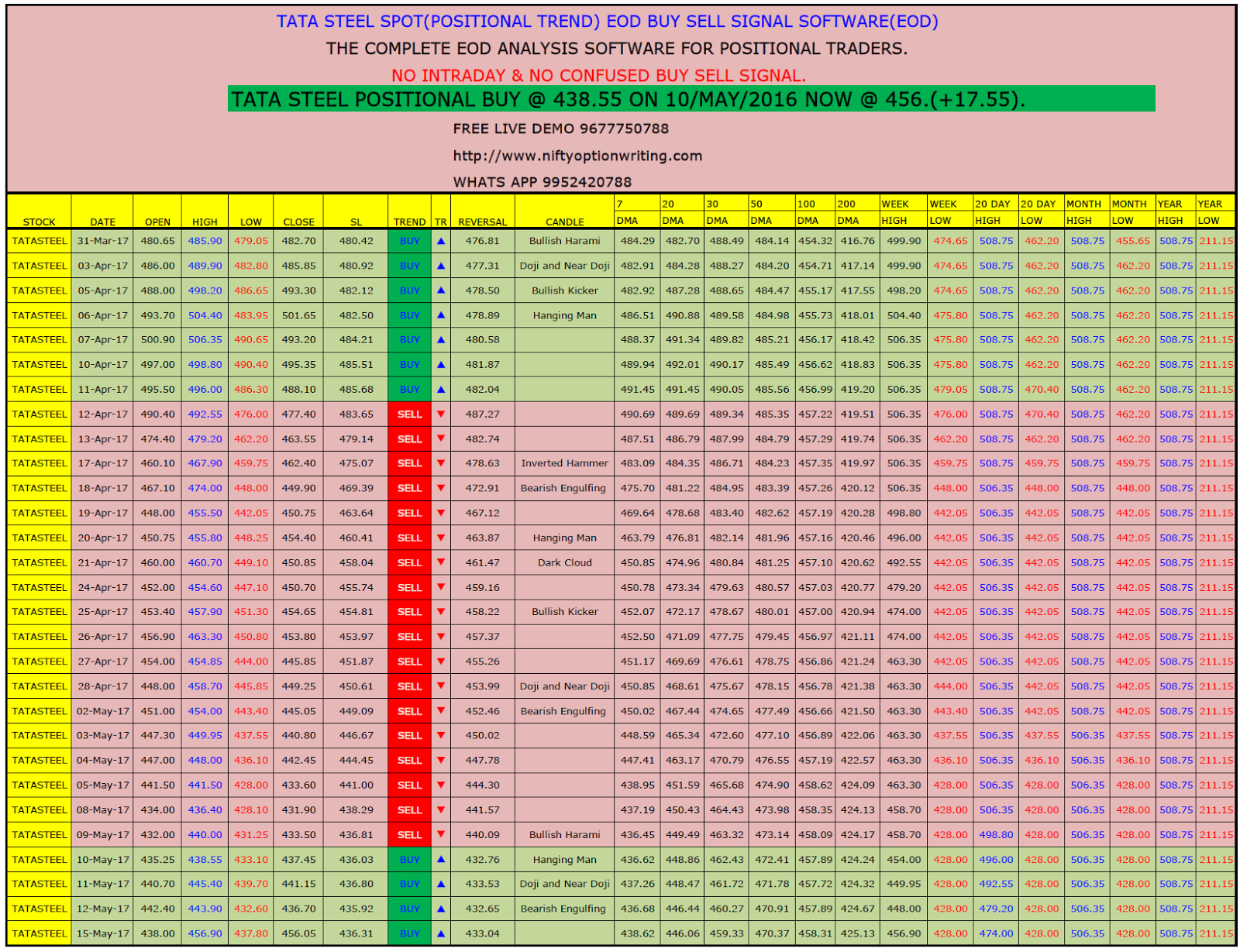Select the reversal value 487.27
The image size is (1240, 952).
coord(483,414)
